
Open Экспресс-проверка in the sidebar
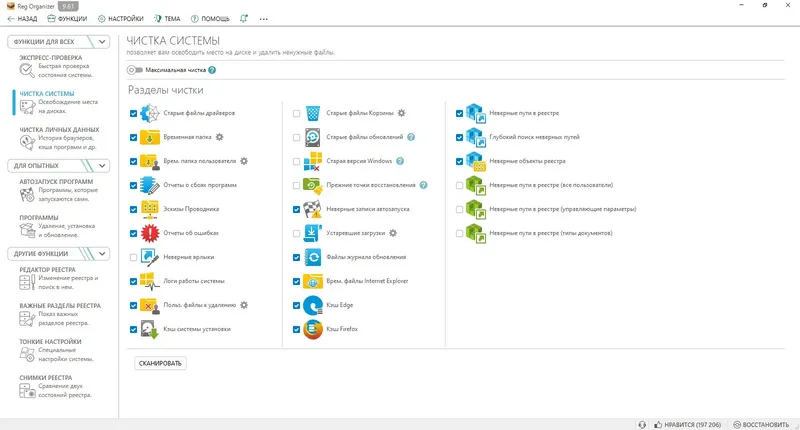[x=57, y=66]
